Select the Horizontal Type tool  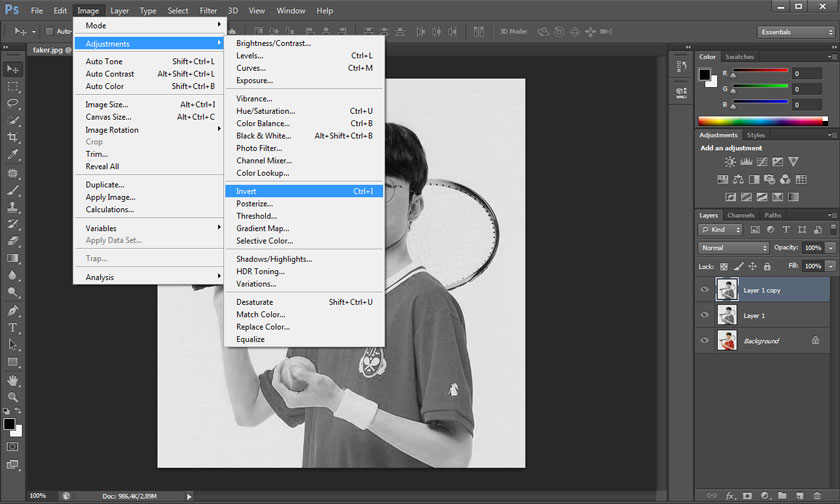click(12, 328)
